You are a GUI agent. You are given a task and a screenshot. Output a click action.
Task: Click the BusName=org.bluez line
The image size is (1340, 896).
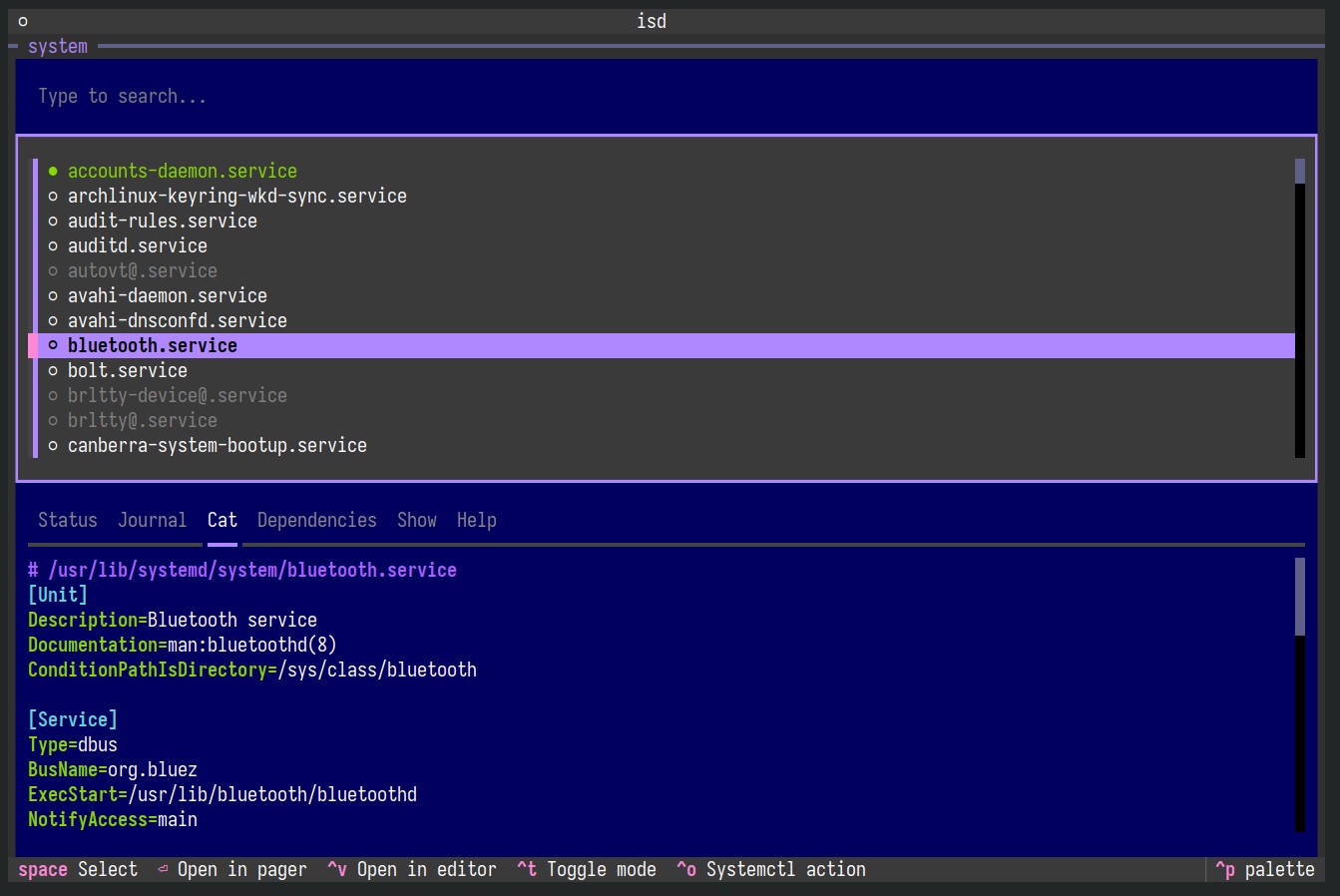coord(113,769)
